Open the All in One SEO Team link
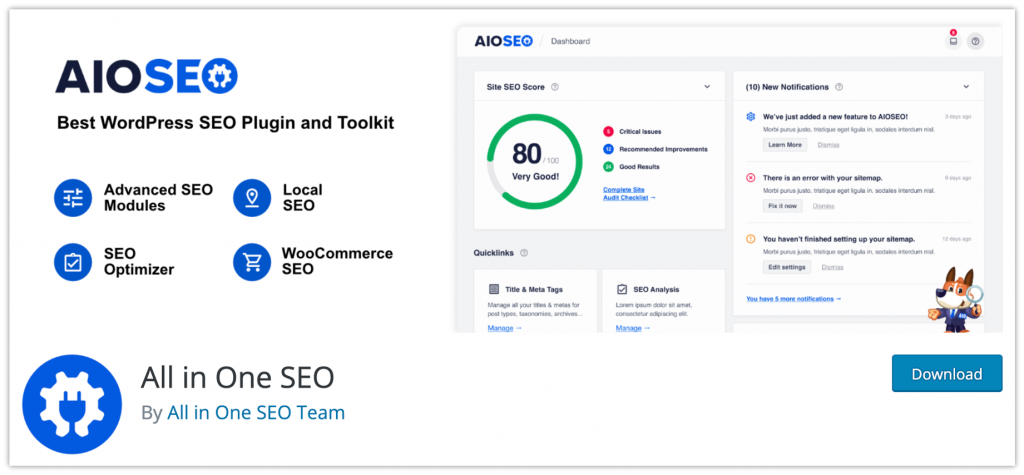The width and height of the screenshot is (1024, 475). click(256, 413)
